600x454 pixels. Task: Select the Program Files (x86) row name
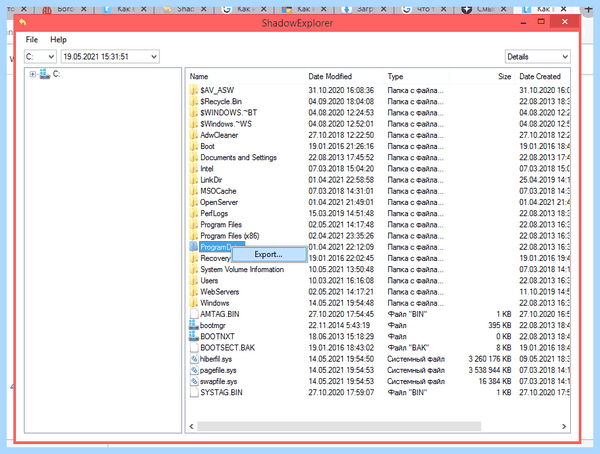click(x=230, y=236)
